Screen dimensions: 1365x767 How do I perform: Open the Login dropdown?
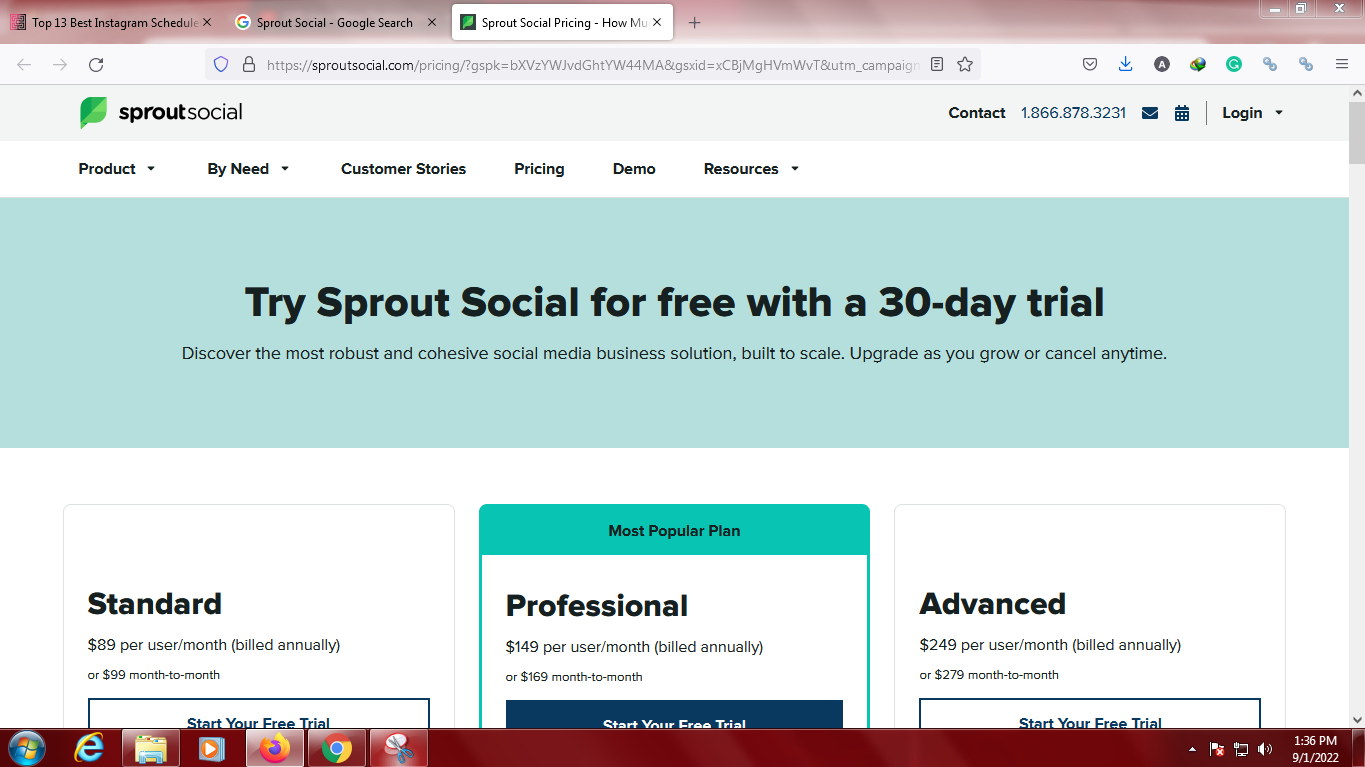pyautogui.click(x=1252, y=113)
